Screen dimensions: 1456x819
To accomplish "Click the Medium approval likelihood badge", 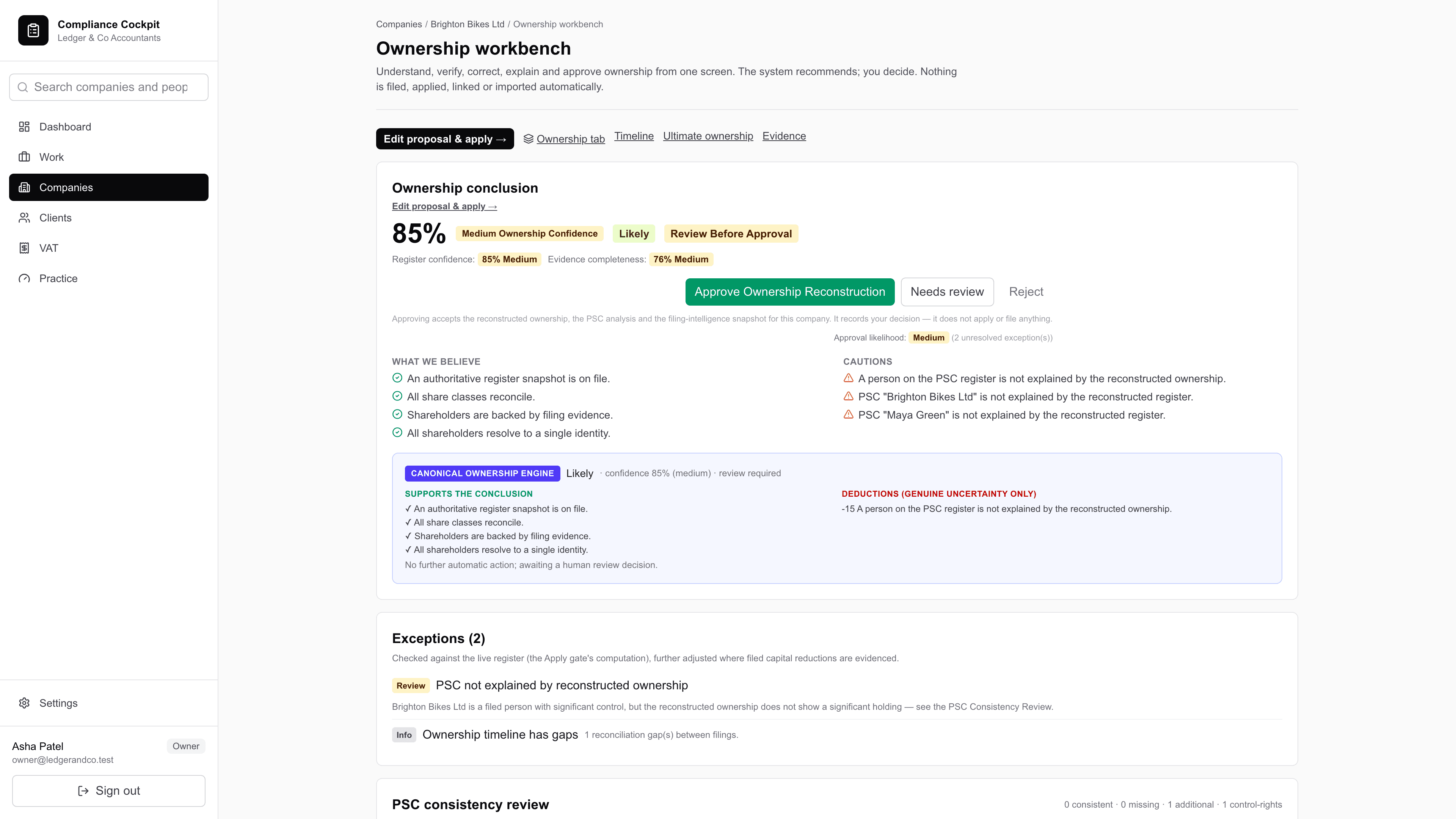I will click(929, 337).
